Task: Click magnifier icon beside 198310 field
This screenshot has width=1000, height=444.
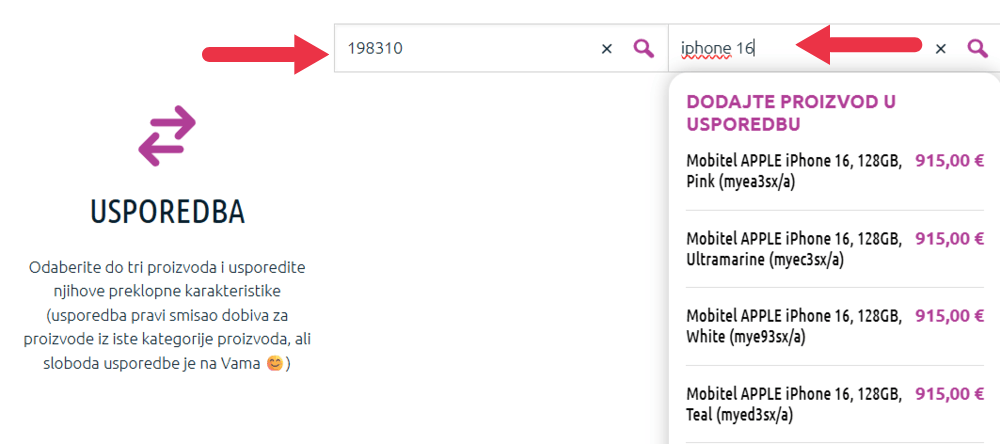Action: pos(644,48)
